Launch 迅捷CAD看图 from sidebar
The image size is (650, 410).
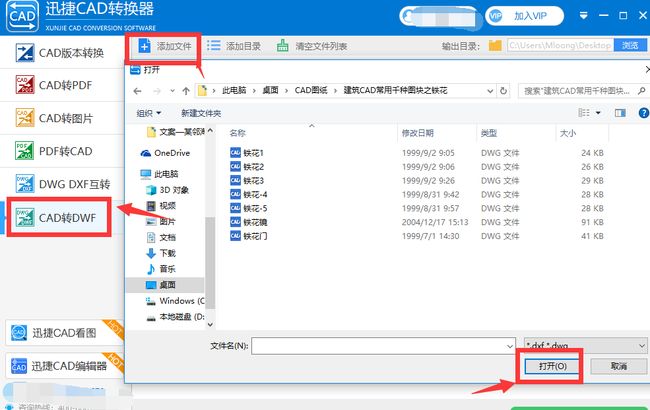pyautogui.click(x=64, y=332)
